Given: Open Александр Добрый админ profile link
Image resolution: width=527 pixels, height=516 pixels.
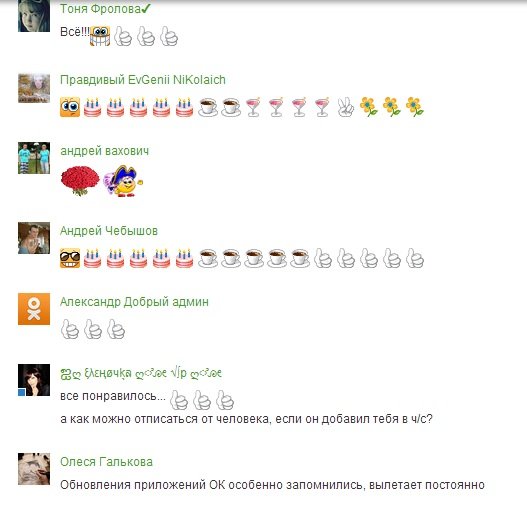Looking at the screenshot, I should click(x=134, y=302).
